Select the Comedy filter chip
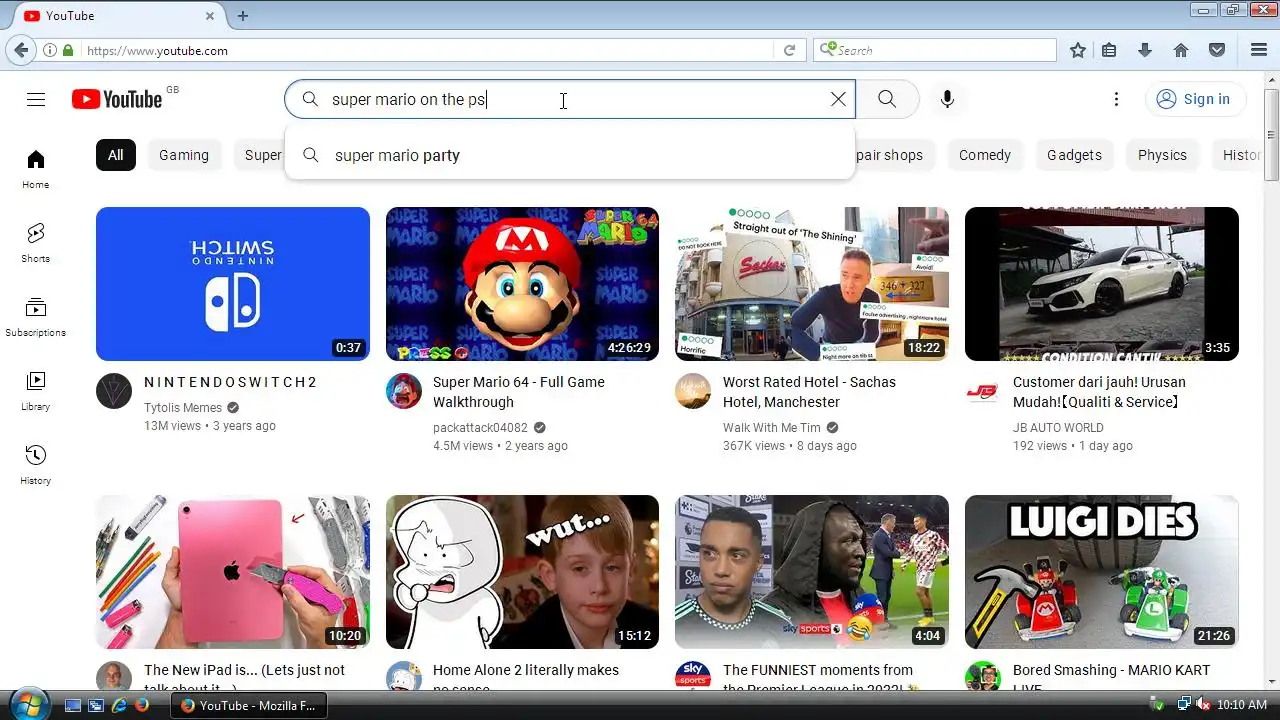Image resolution: width=1280 pixels, height=720 pixels. tap(985, 155)
